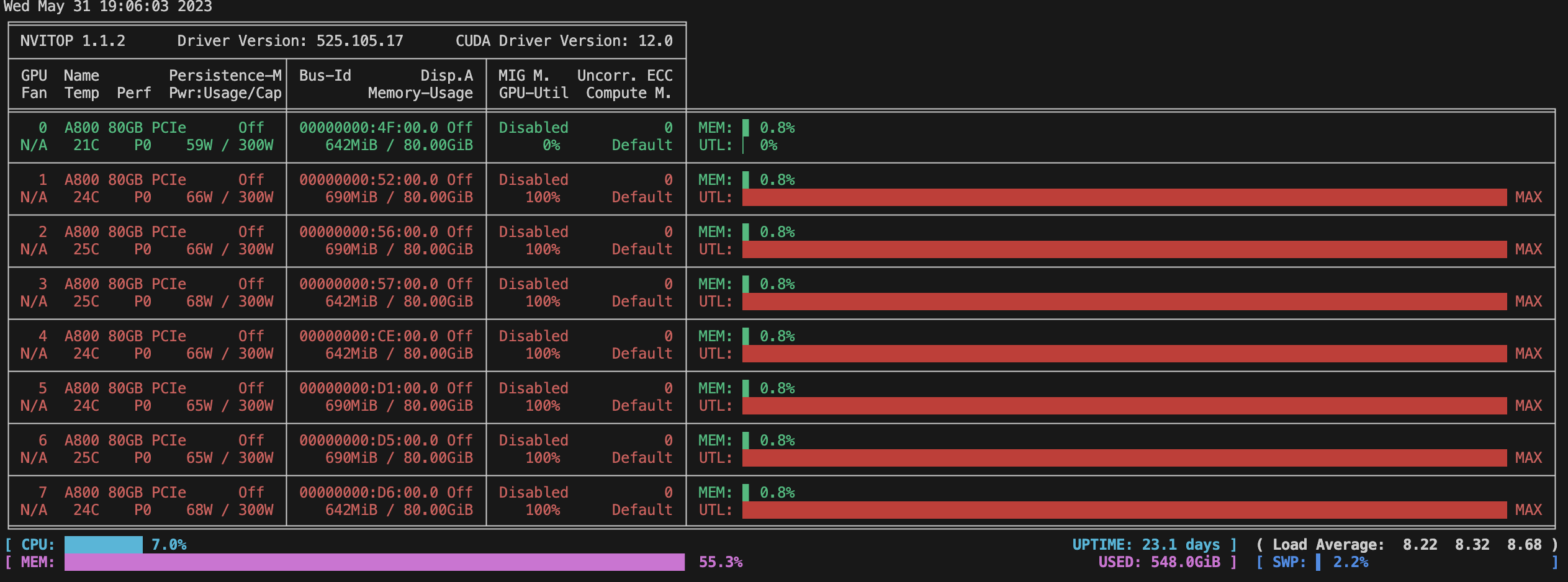Click the NVITOP 1.1.2 title text

click(x=73, y=41)
